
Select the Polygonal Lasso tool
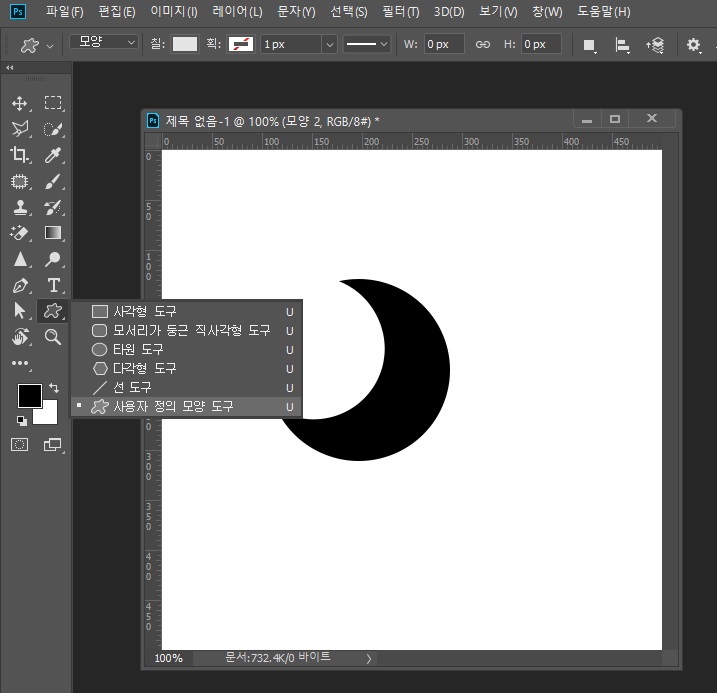[x=19, y=129]
